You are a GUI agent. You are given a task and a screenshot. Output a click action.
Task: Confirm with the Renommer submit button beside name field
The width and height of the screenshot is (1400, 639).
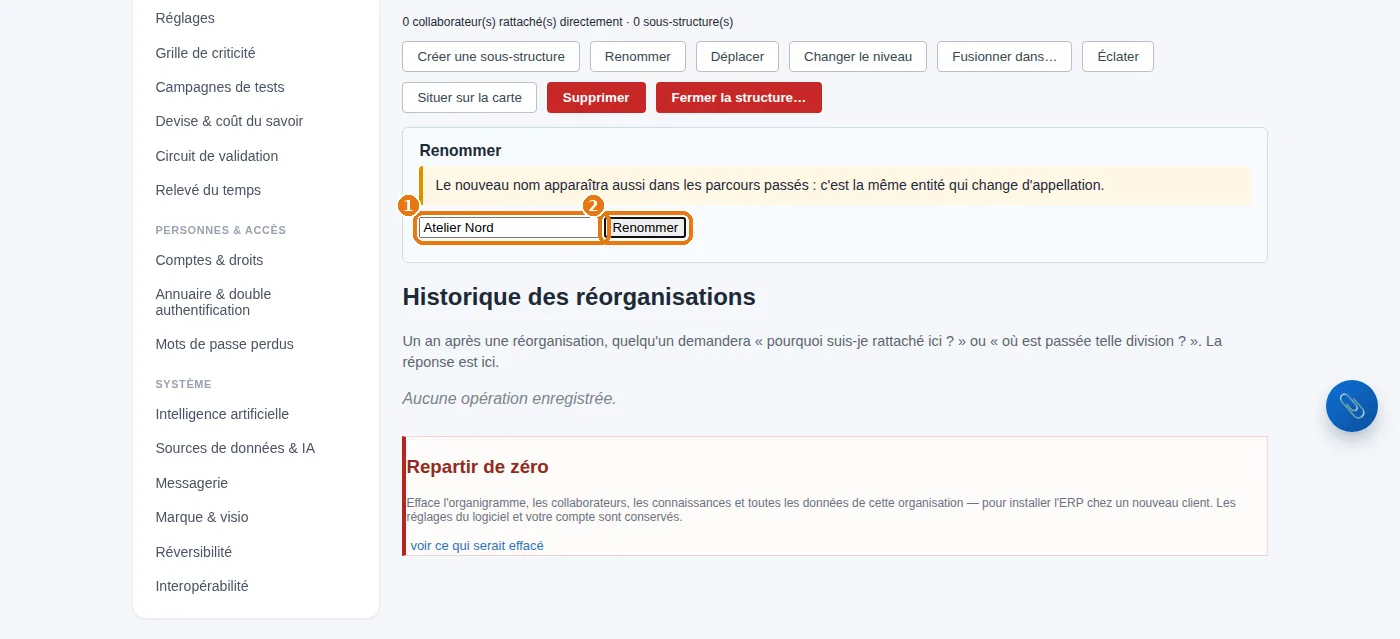coord(646,228)
